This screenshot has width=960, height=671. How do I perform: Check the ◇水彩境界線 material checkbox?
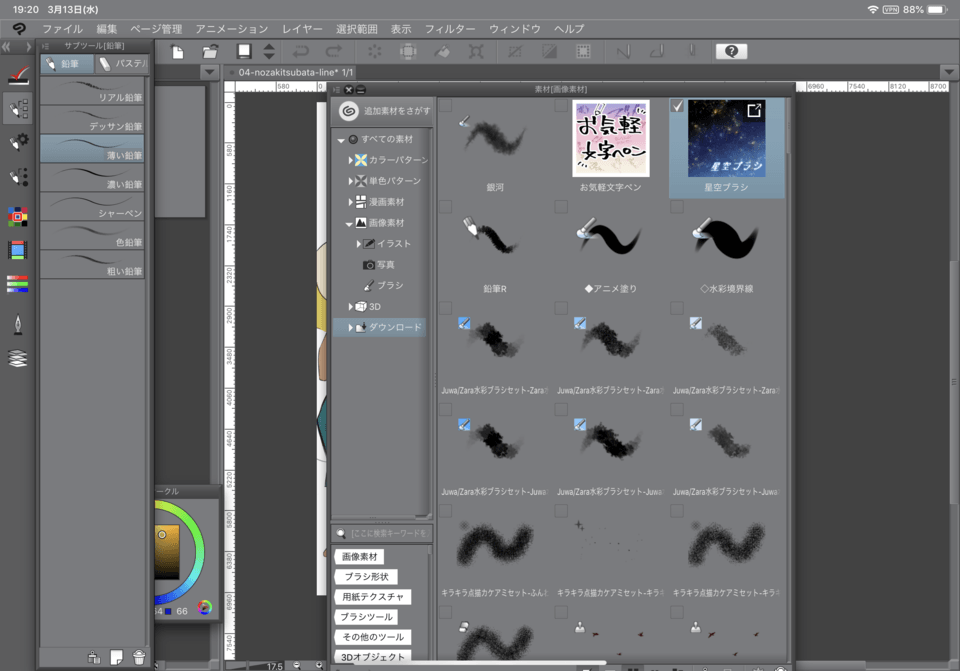point(677,207)
